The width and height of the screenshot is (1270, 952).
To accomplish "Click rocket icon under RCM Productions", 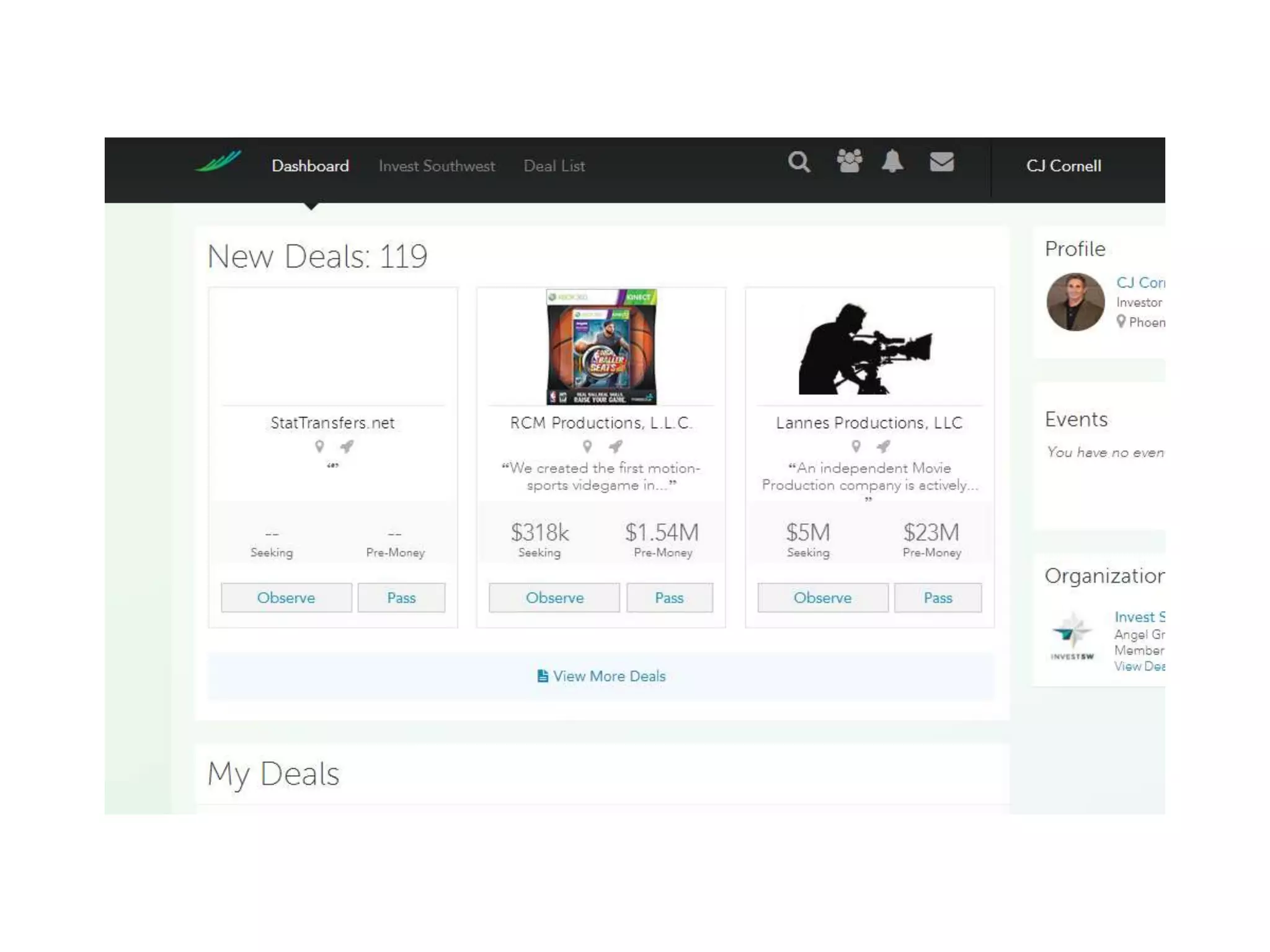I will pyautogui.click(x=615, y=446).
